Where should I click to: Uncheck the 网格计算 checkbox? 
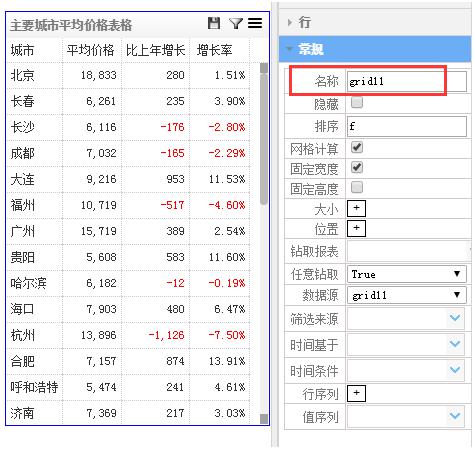click(x=357, y=147)
